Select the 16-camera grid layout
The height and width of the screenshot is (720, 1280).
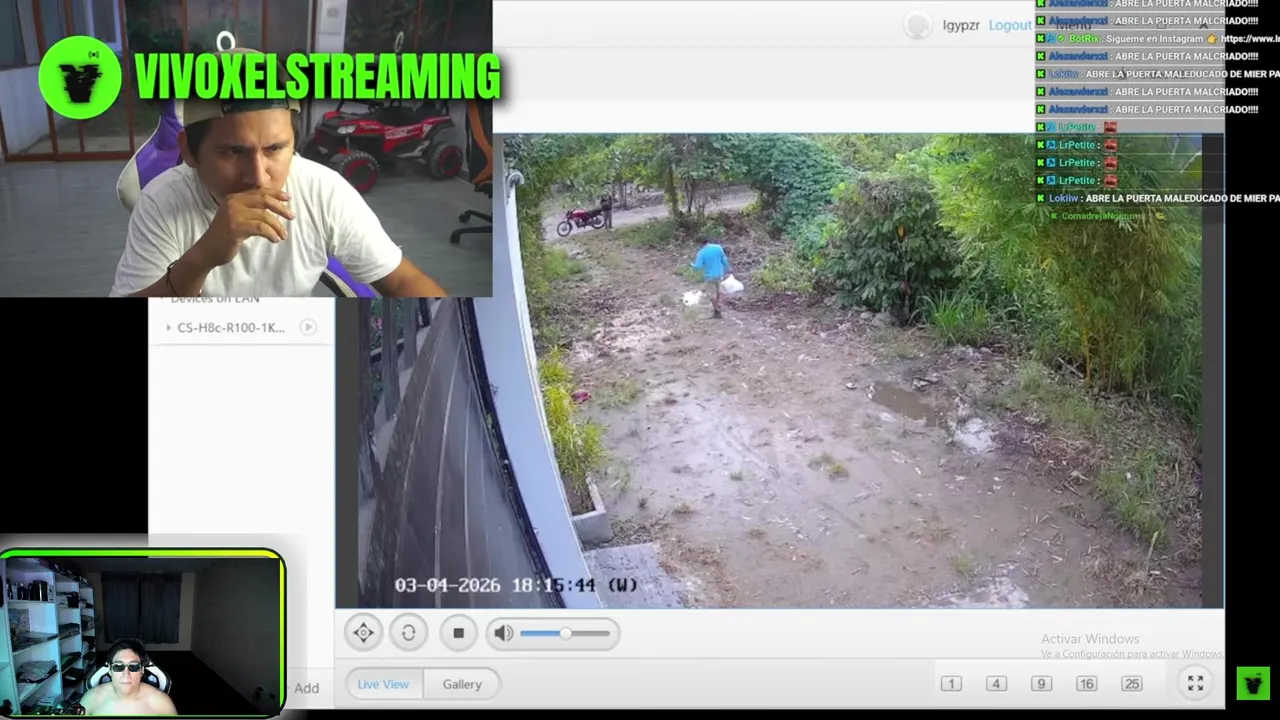point(1086,684)
